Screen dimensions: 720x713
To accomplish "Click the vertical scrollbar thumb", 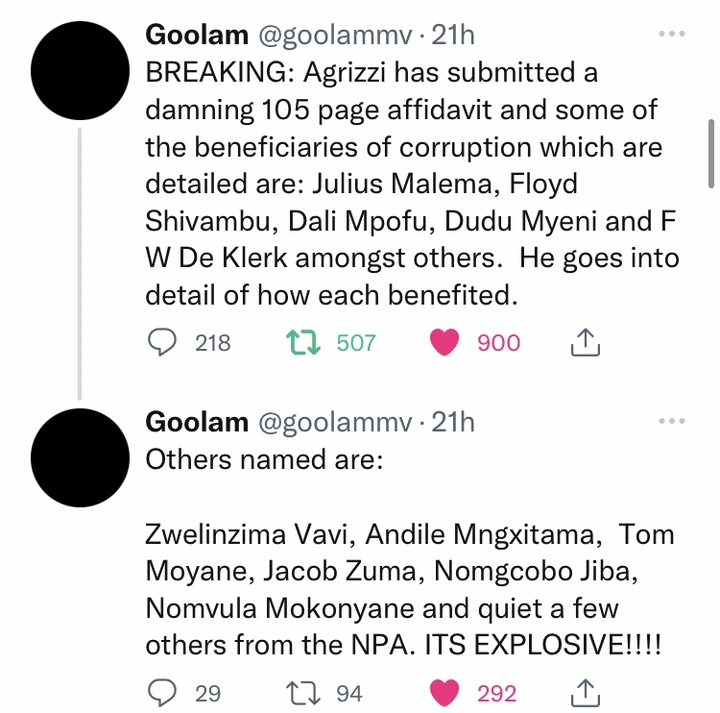I will 711,153.
